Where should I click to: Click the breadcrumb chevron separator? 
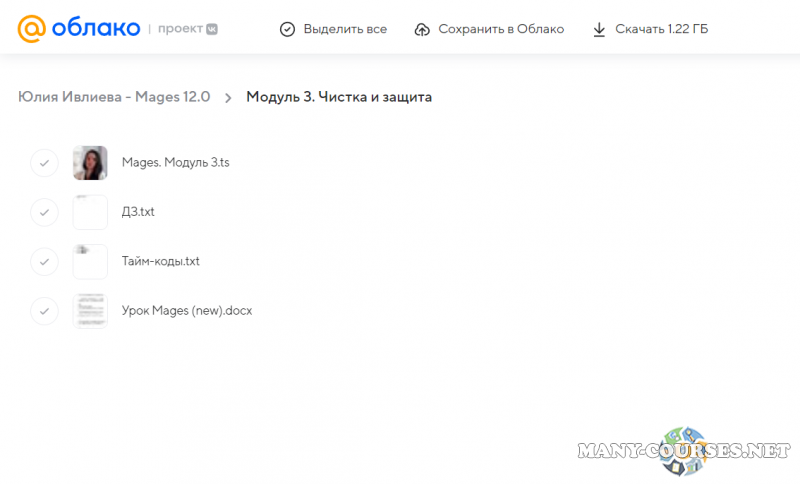pyautogui.click(x=228, y=98)
